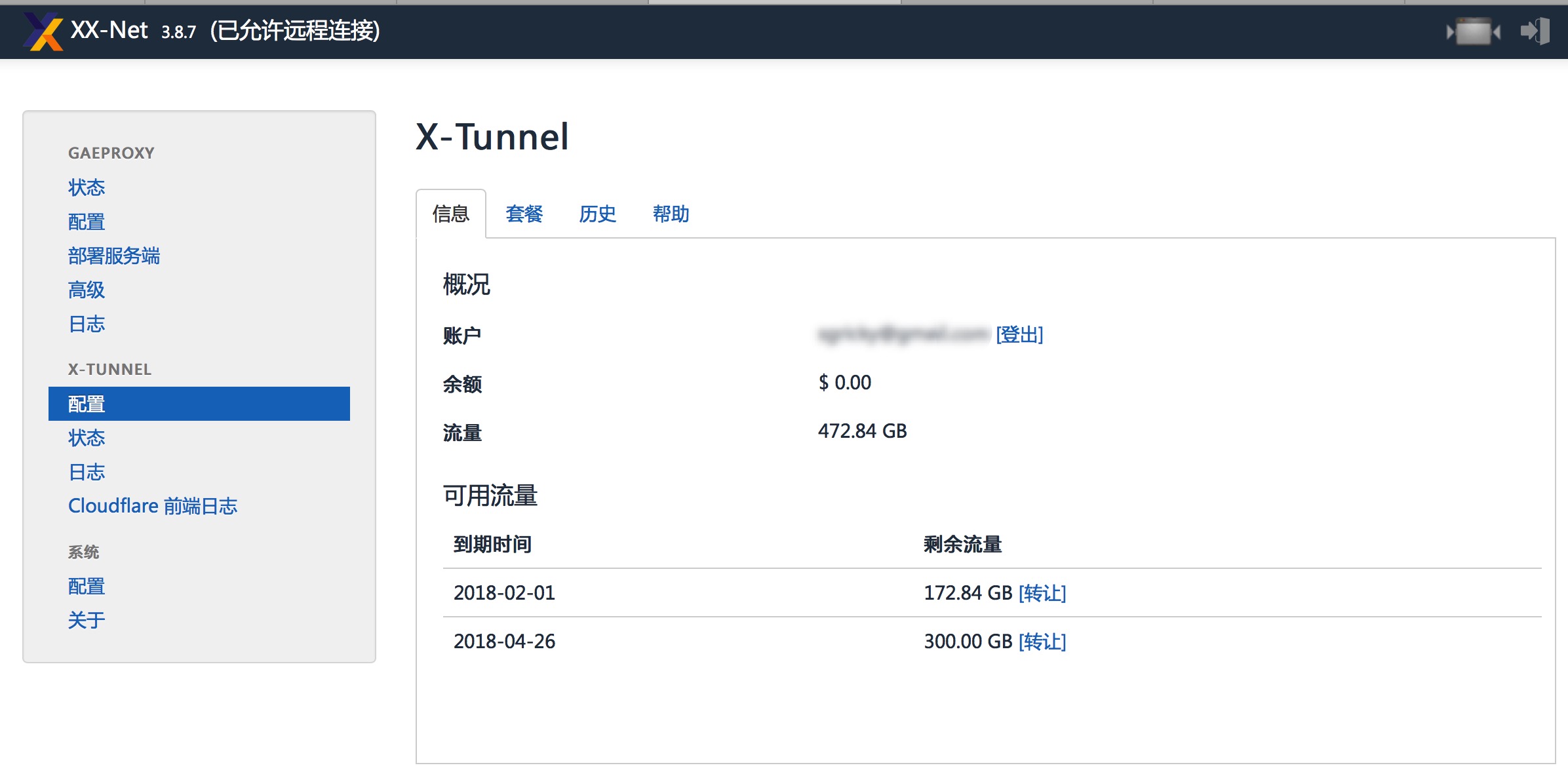This screenshot has height=776, width=1568.
Task: Switch to the 套餐 tab
Action: (x=524, y=214)
